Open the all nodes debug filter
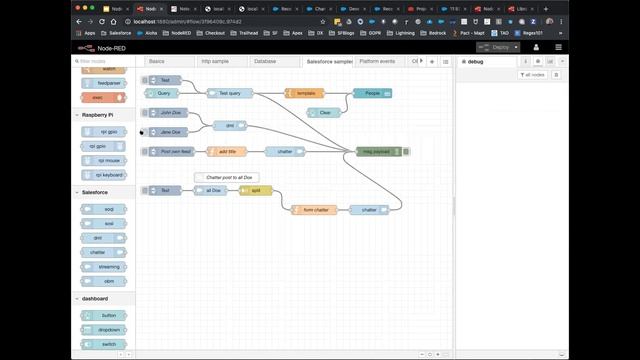640x360 pixels. [533, 75]
